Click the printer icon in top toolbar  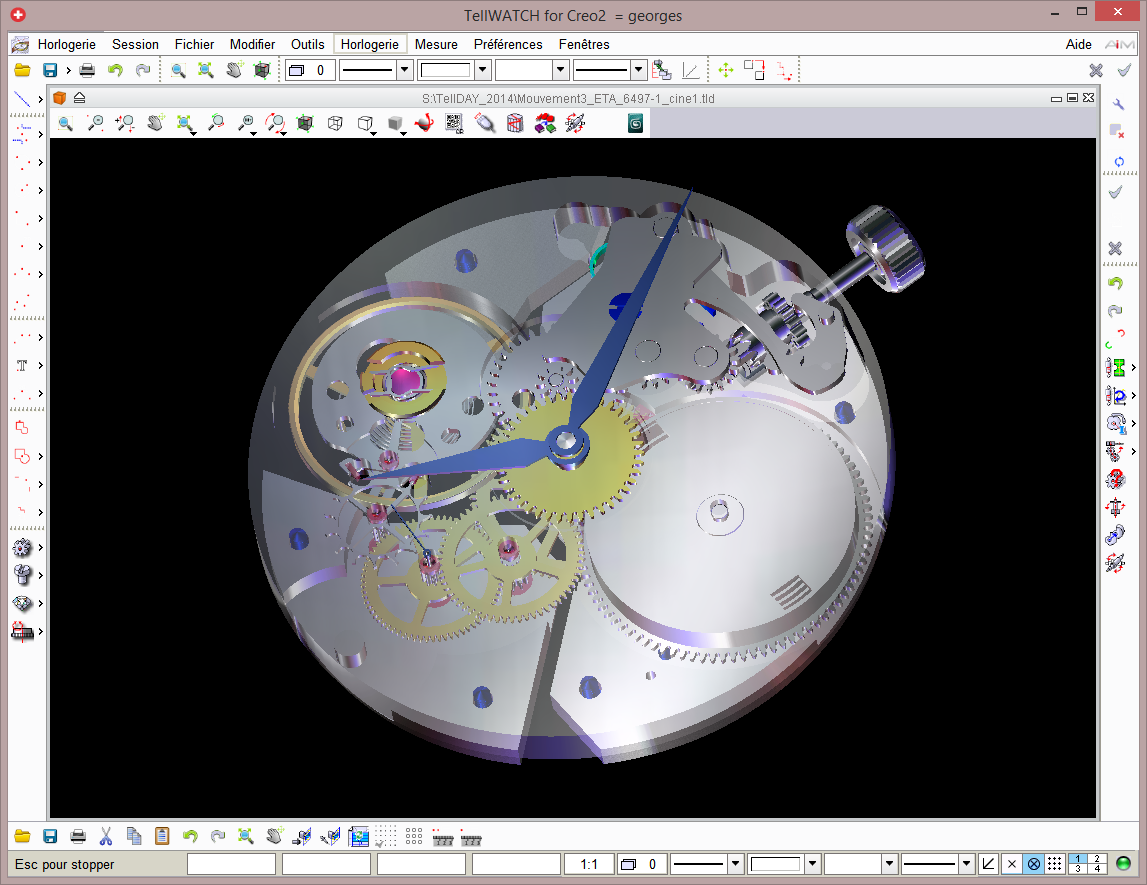point(87,70)
